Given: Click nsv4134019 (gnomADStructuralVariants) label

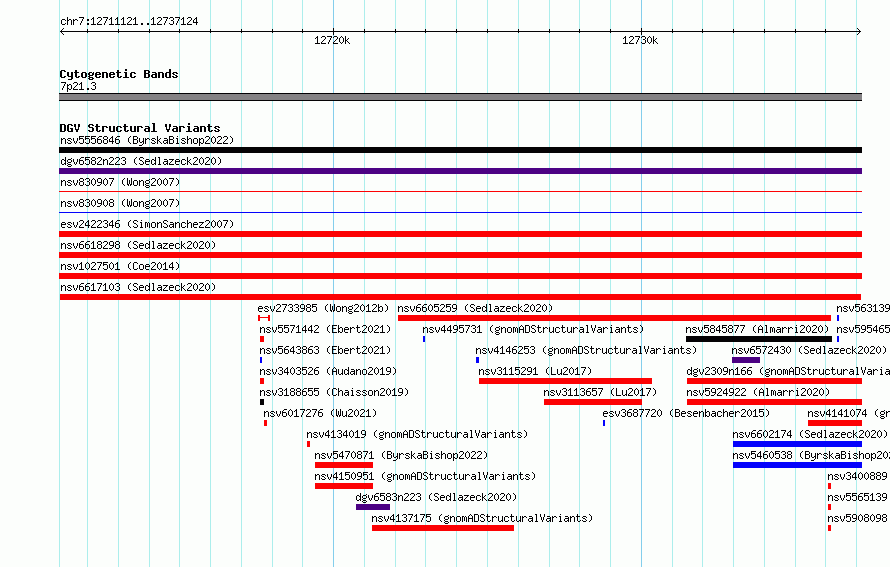Looking at the screenshot, I should (x=417, y=434).
